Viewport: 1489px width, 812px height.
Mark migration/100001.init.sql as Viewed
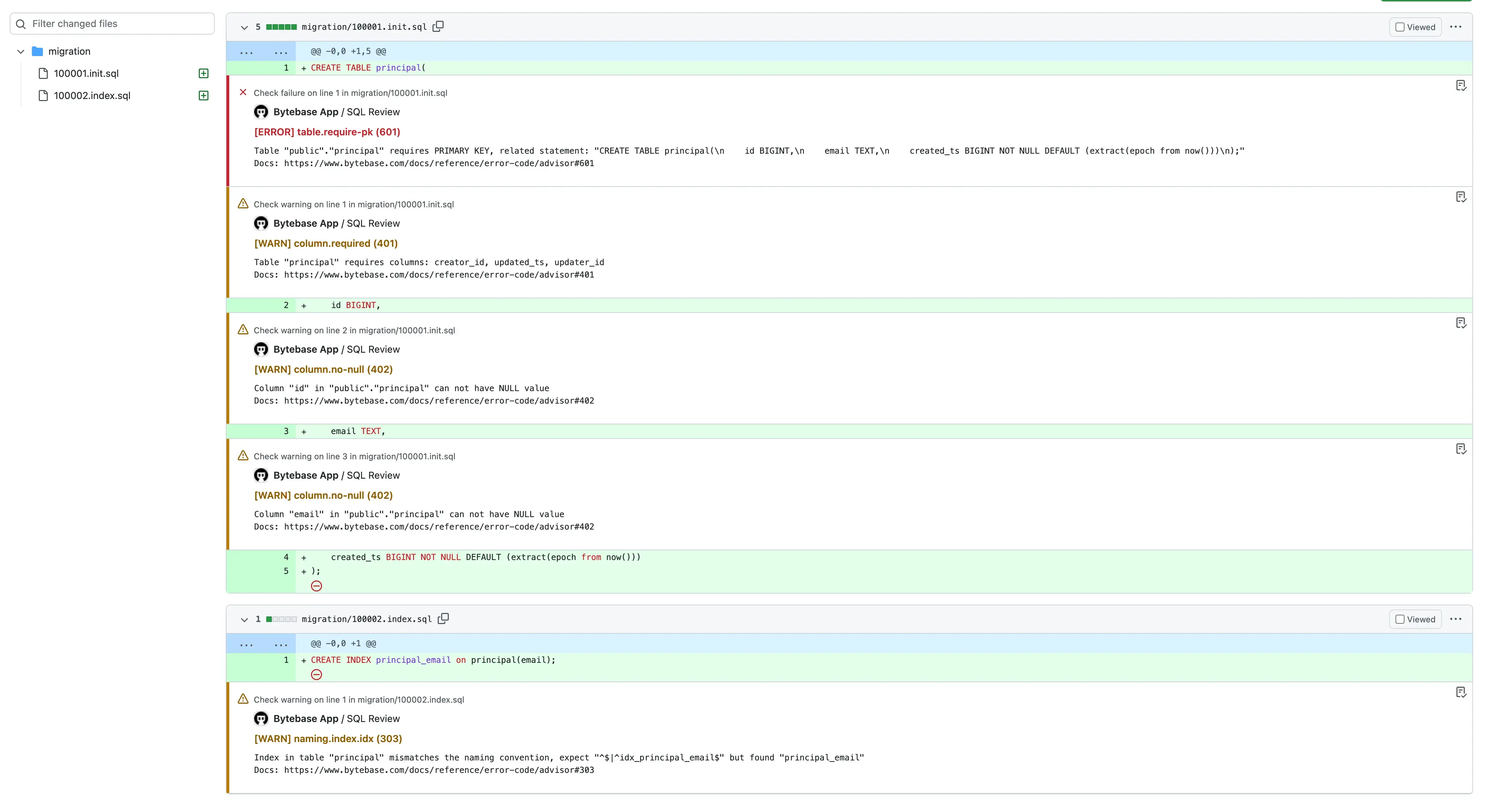pos(1400,27)
